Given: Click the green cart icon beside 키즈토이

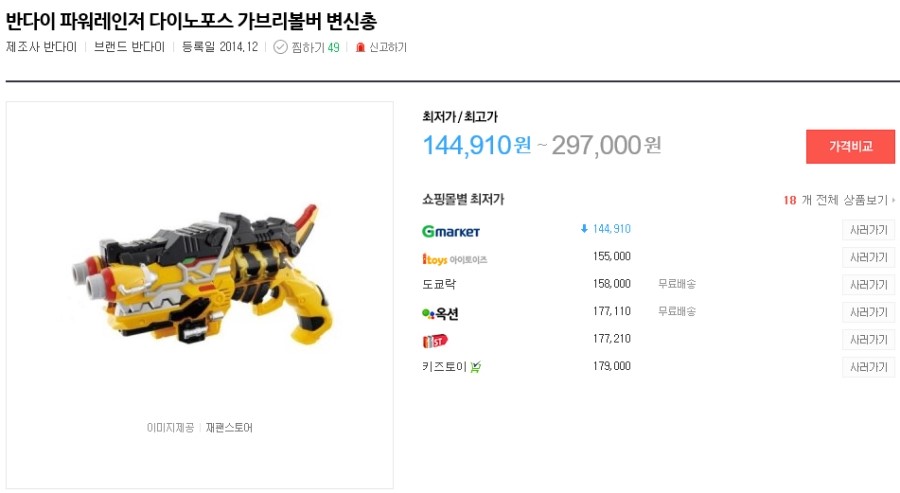Looking at the screenshot, I should pyautogui.click(x=475, y=367).
